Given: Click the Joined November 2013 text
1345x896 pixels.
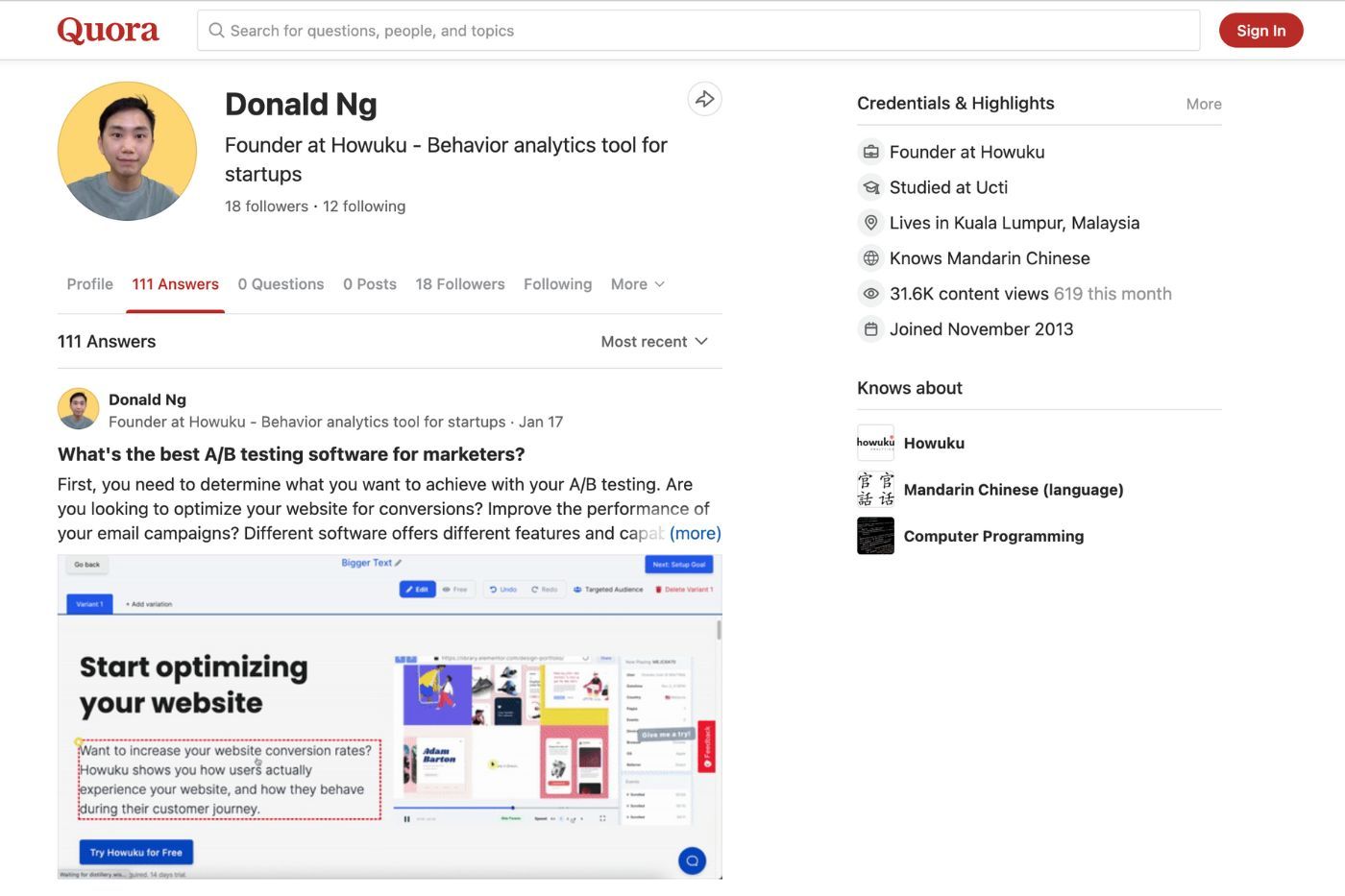Looking at the screenshot, I should coord(981,329).
